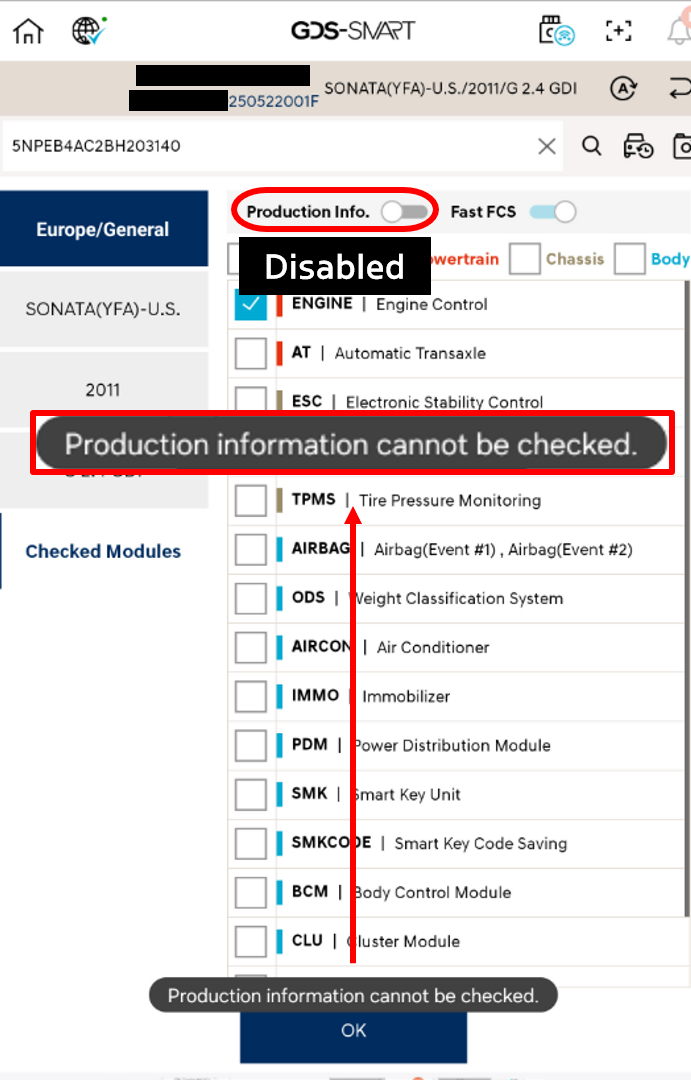Screen dimensions: 691x1080
Task: Click the vehicle selection refresh icon
Action: click(624, 88)
